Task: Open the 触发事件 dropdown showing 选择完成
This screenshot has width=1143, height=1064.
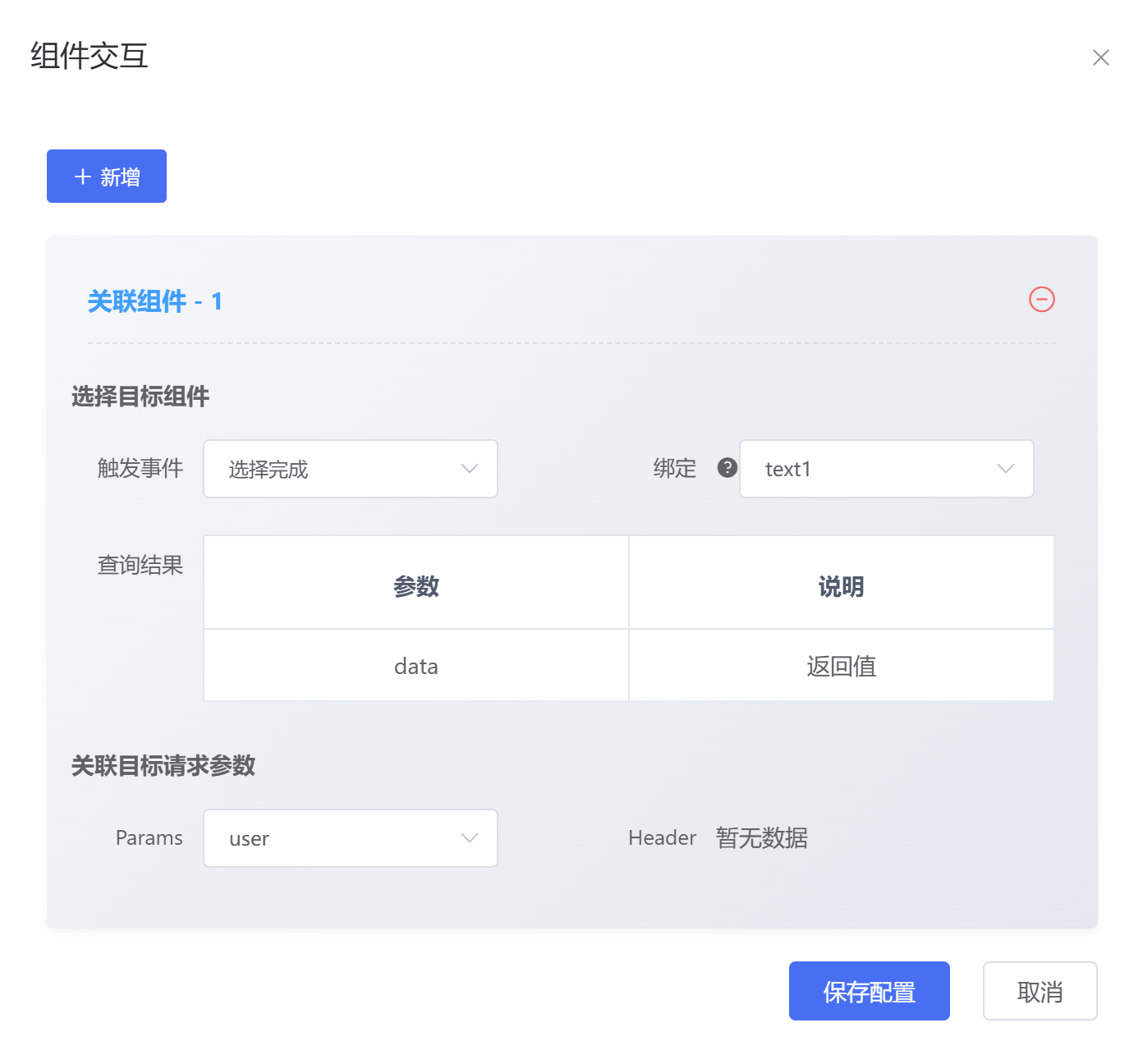Action: click(351, 469)
